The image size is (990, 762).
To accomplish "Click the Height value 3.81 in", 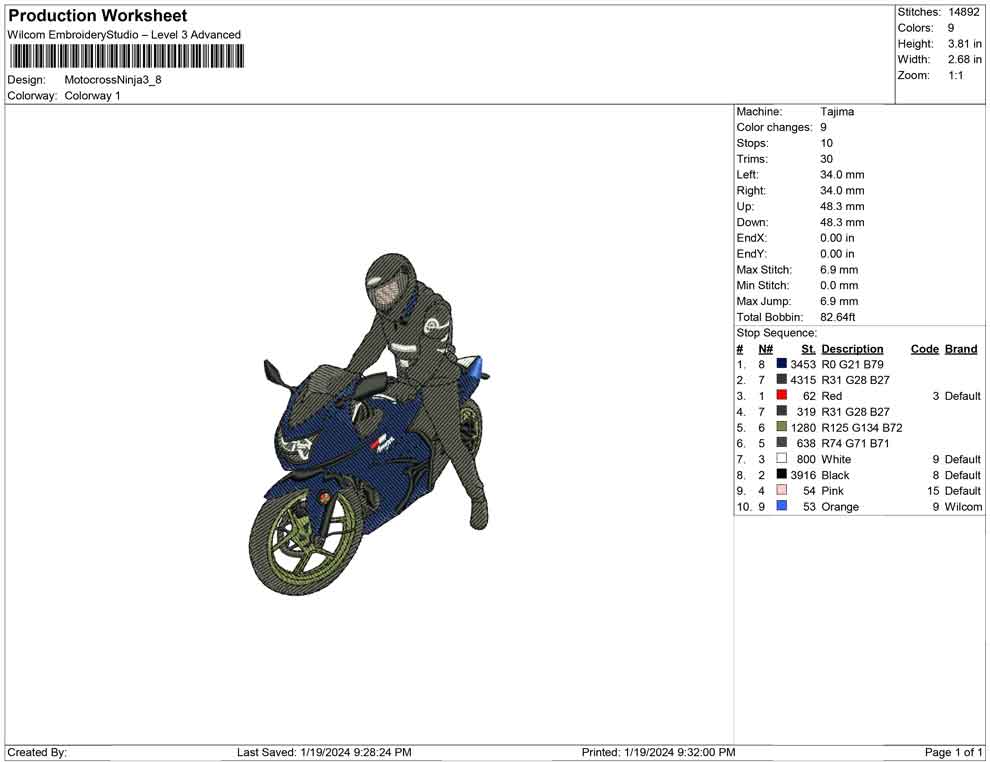I will coord(964,44).
